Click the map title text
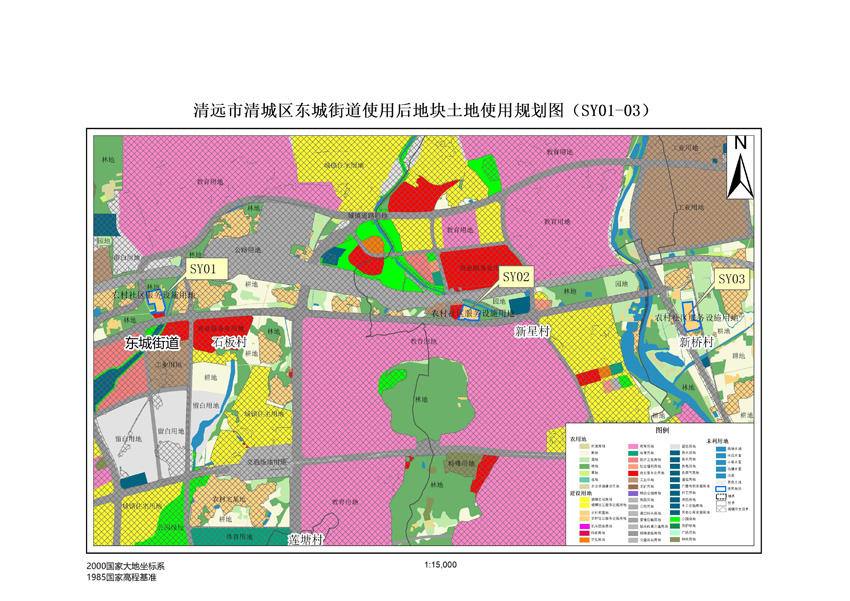 tap(422, 110)
